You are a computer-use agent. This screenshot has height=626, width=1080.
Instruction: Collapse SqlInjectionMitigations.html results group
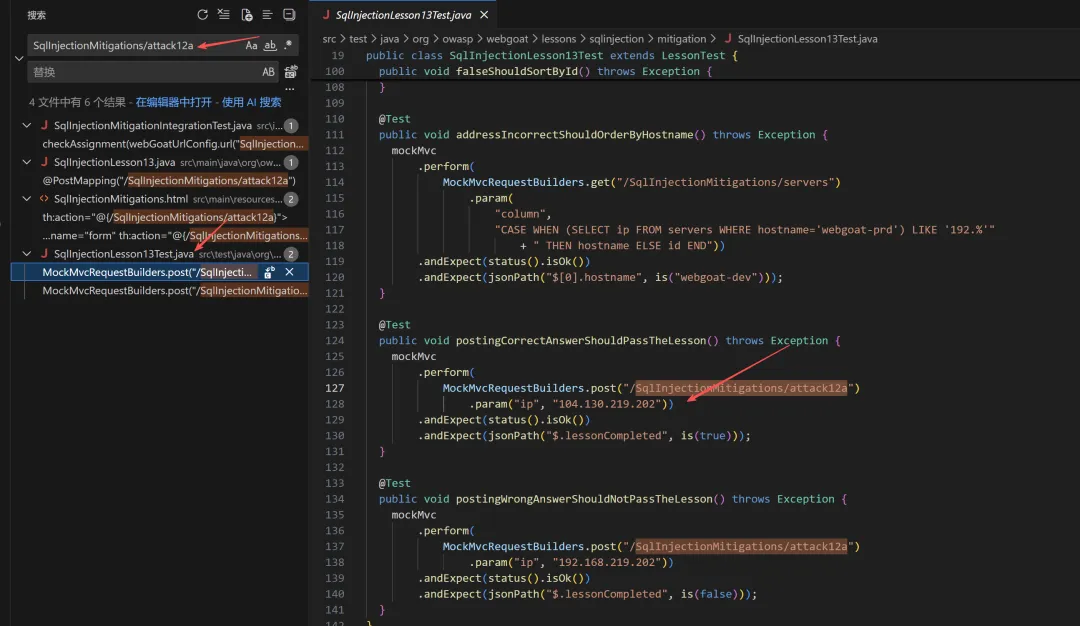point(27,199)
